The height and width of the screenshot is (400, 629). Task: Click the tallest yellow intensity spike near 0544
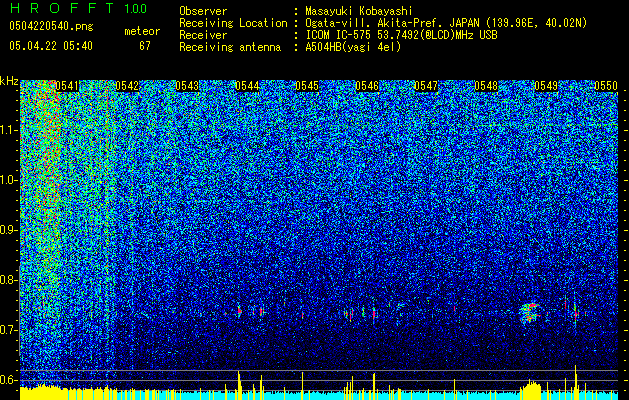[239, 385]
